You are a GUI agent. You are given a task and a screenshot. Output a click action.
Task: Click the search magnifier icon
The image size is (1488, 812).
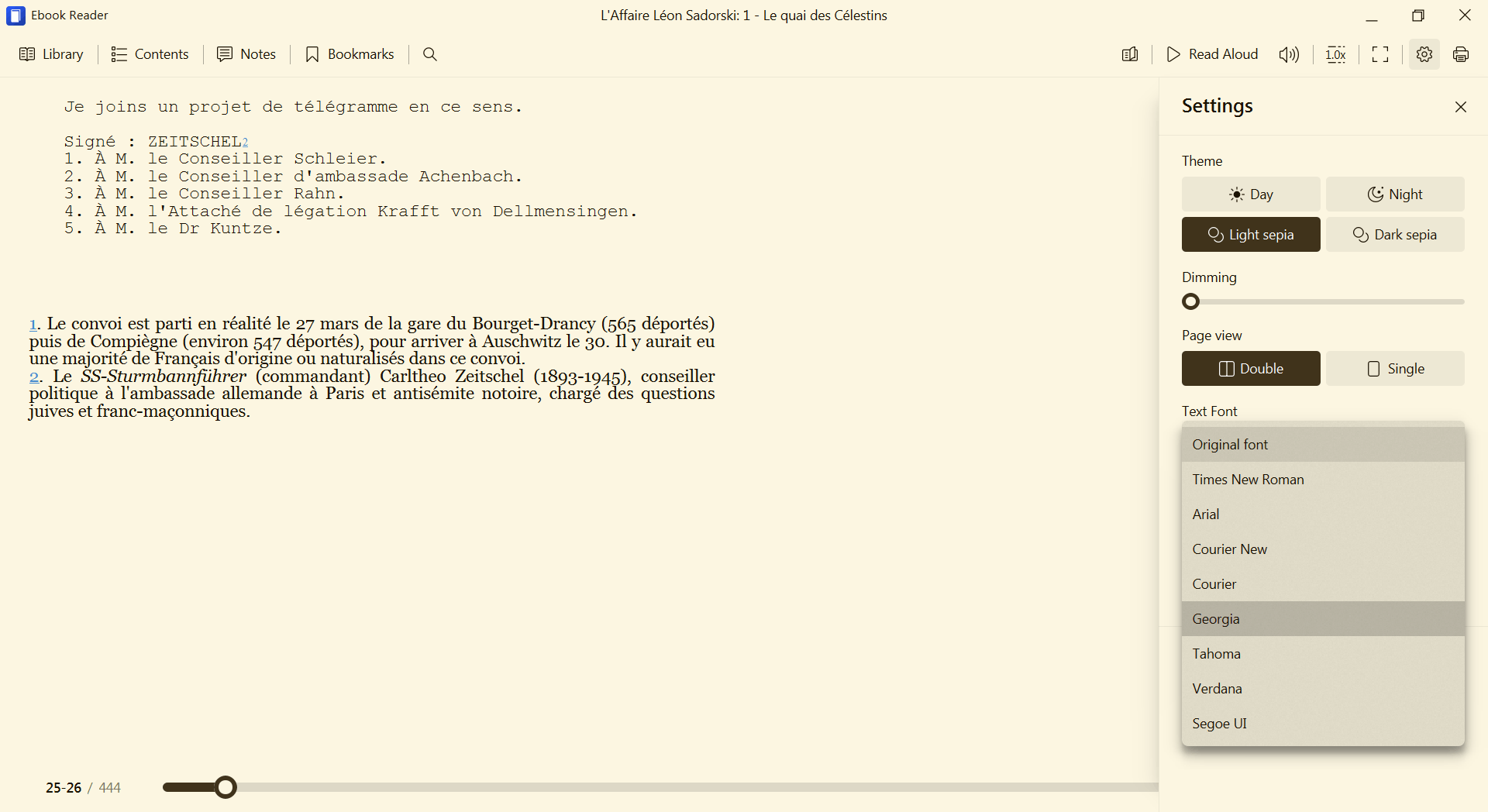430,54
